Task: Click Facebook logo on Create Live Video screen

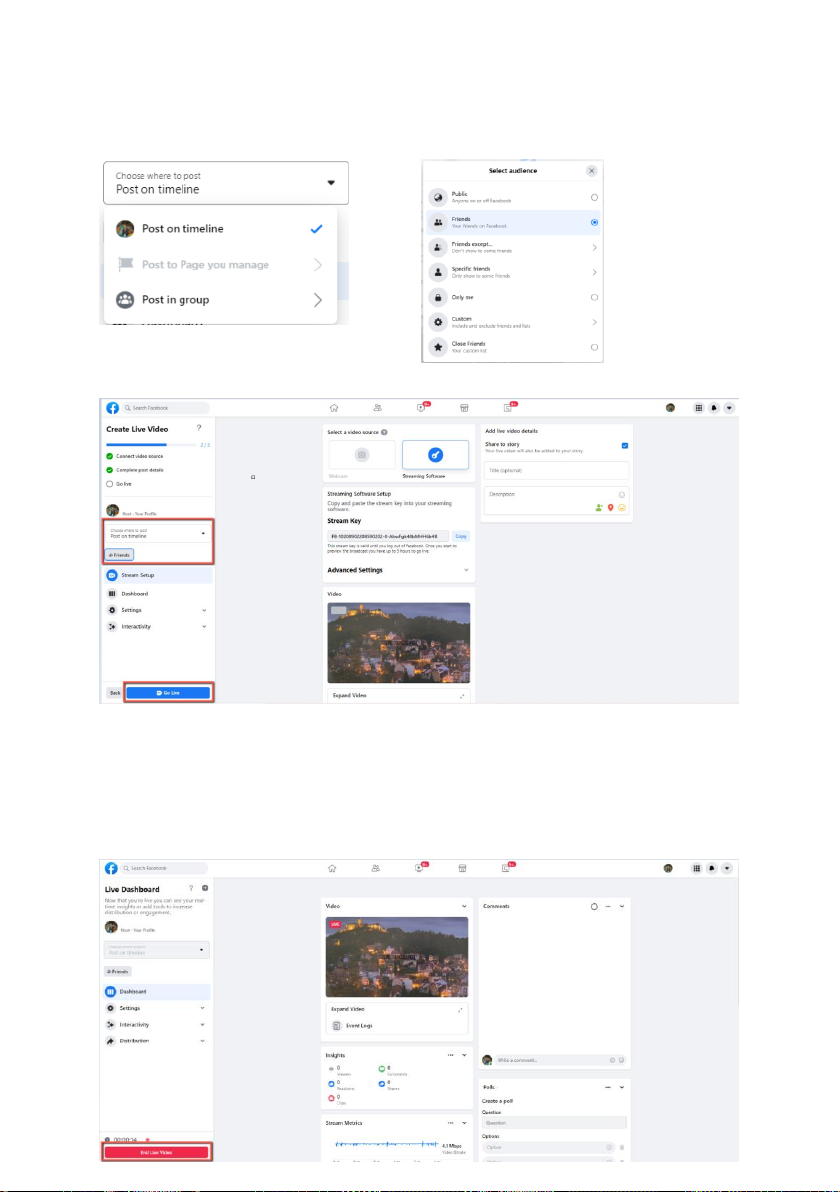Action: [113, 408]
